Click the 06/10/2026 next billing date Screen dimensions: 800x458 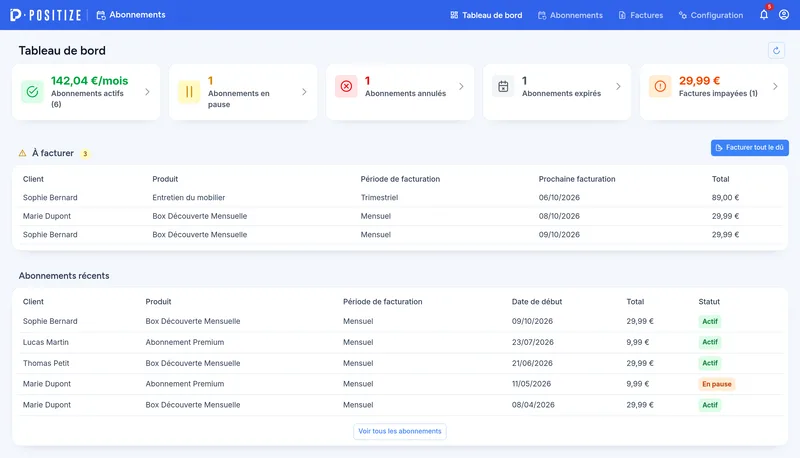[559, 197]
